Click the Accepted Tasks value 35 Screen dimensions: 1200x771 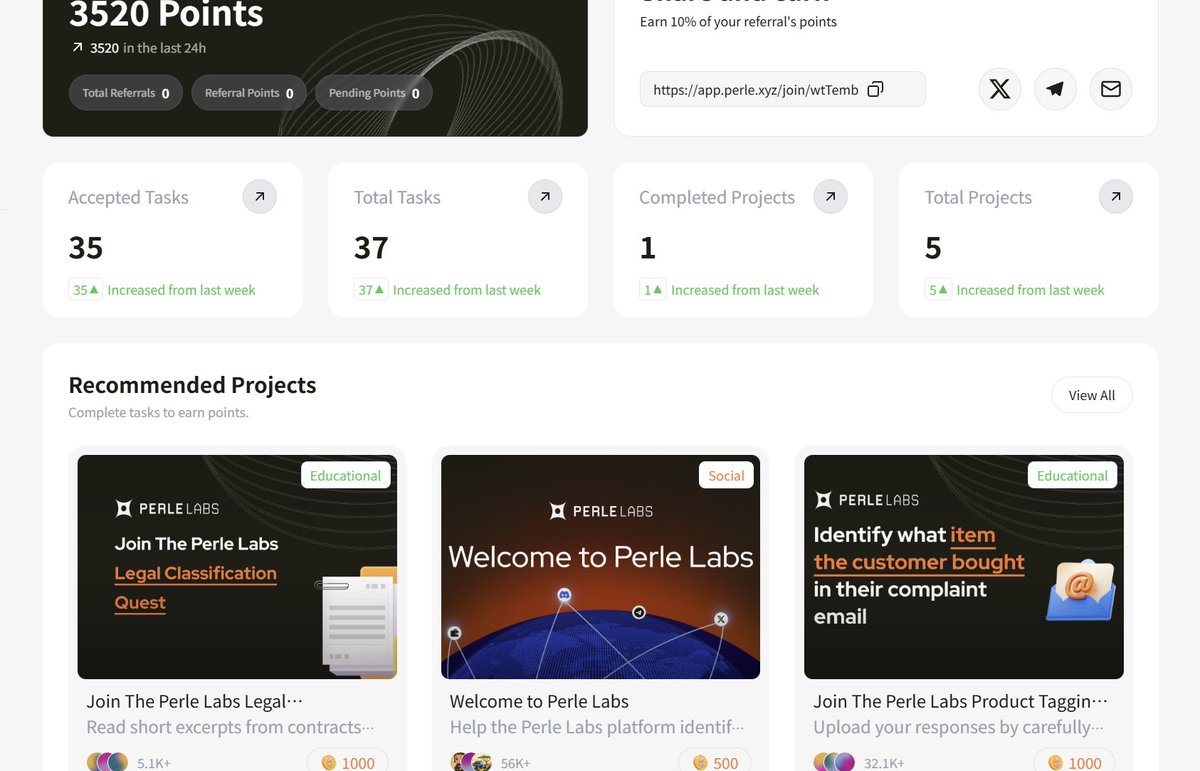pos(86,248)
